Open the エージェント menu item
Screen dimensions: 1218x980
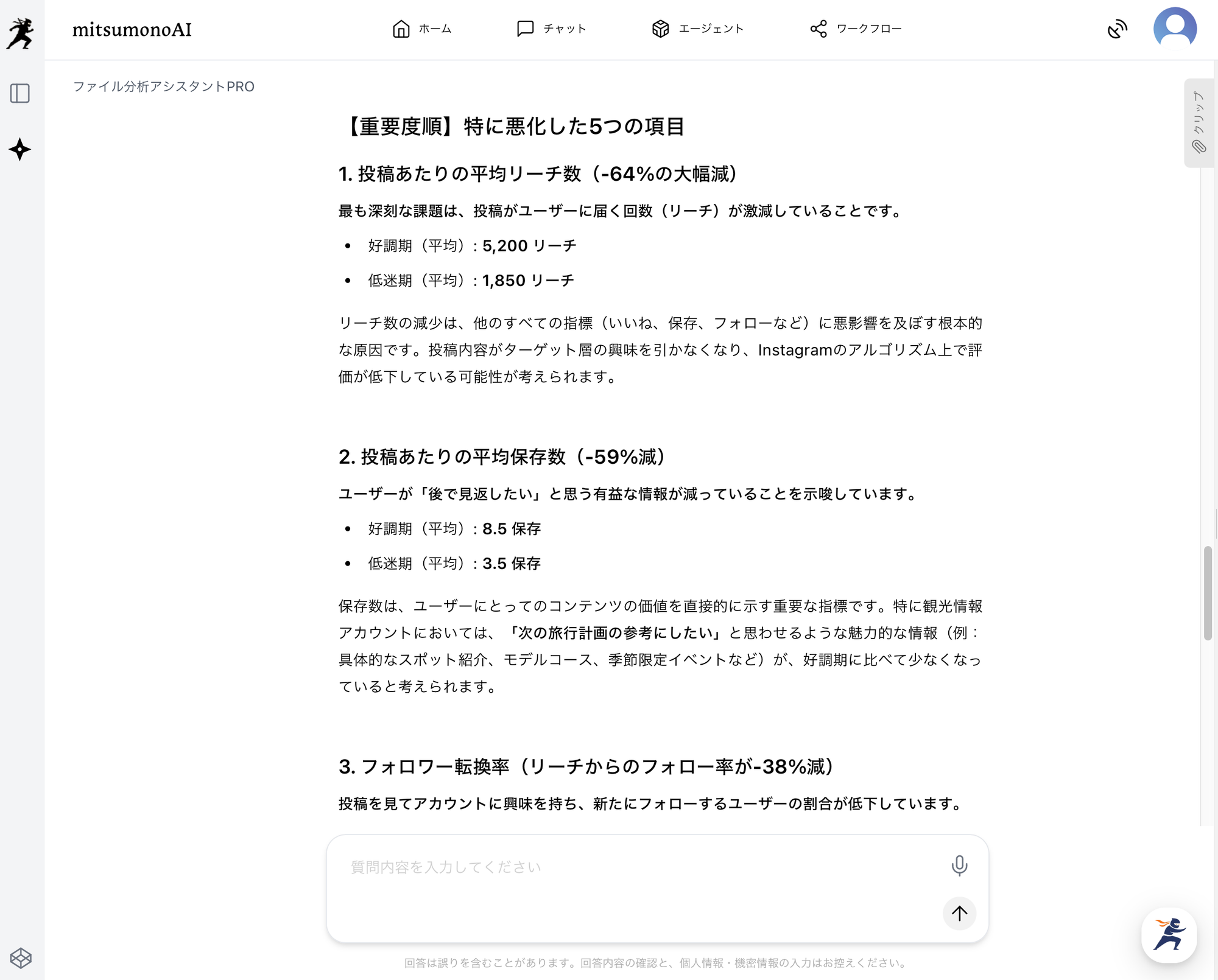(711, 29)
